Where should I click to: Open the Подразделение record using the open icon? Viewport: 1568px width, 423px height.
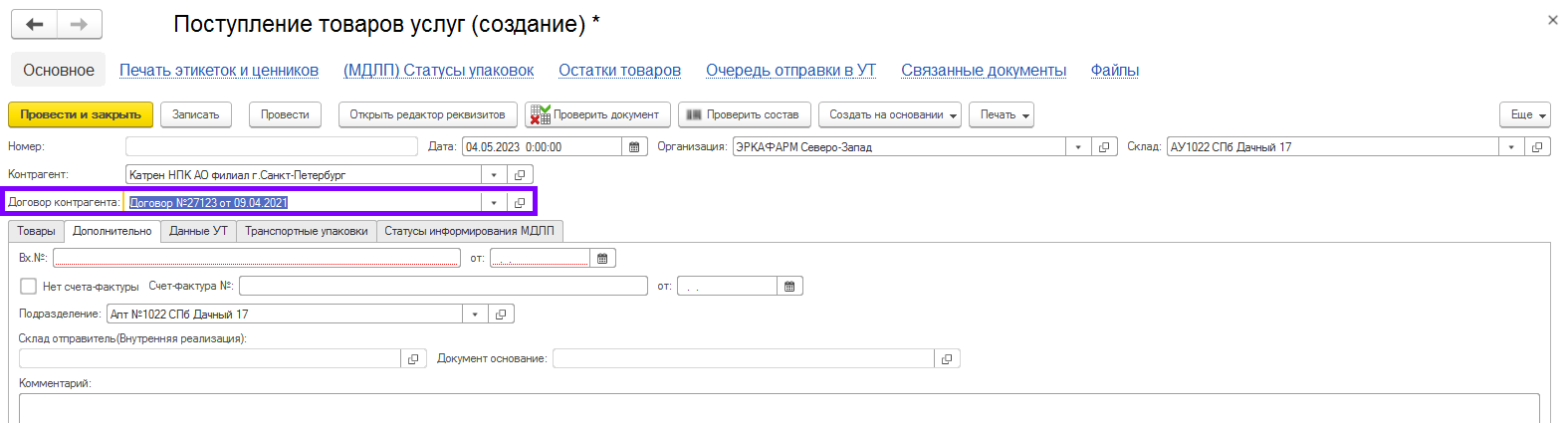coord(501,315)
